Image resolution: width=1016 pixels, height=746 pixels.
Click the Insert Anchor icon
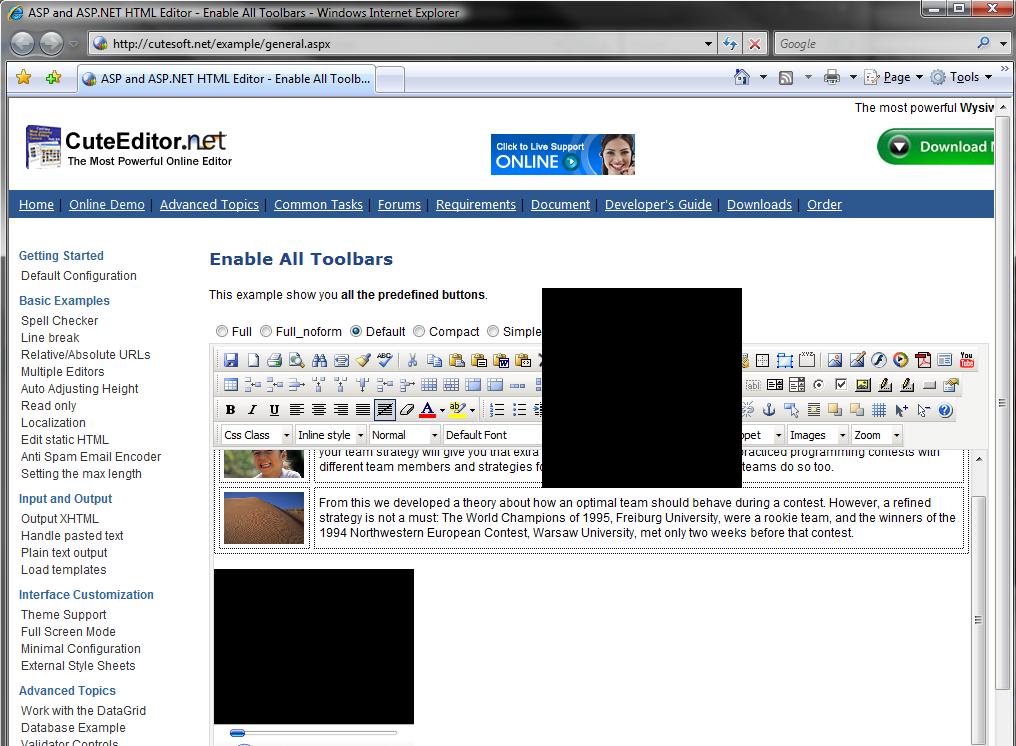(769, 410)
